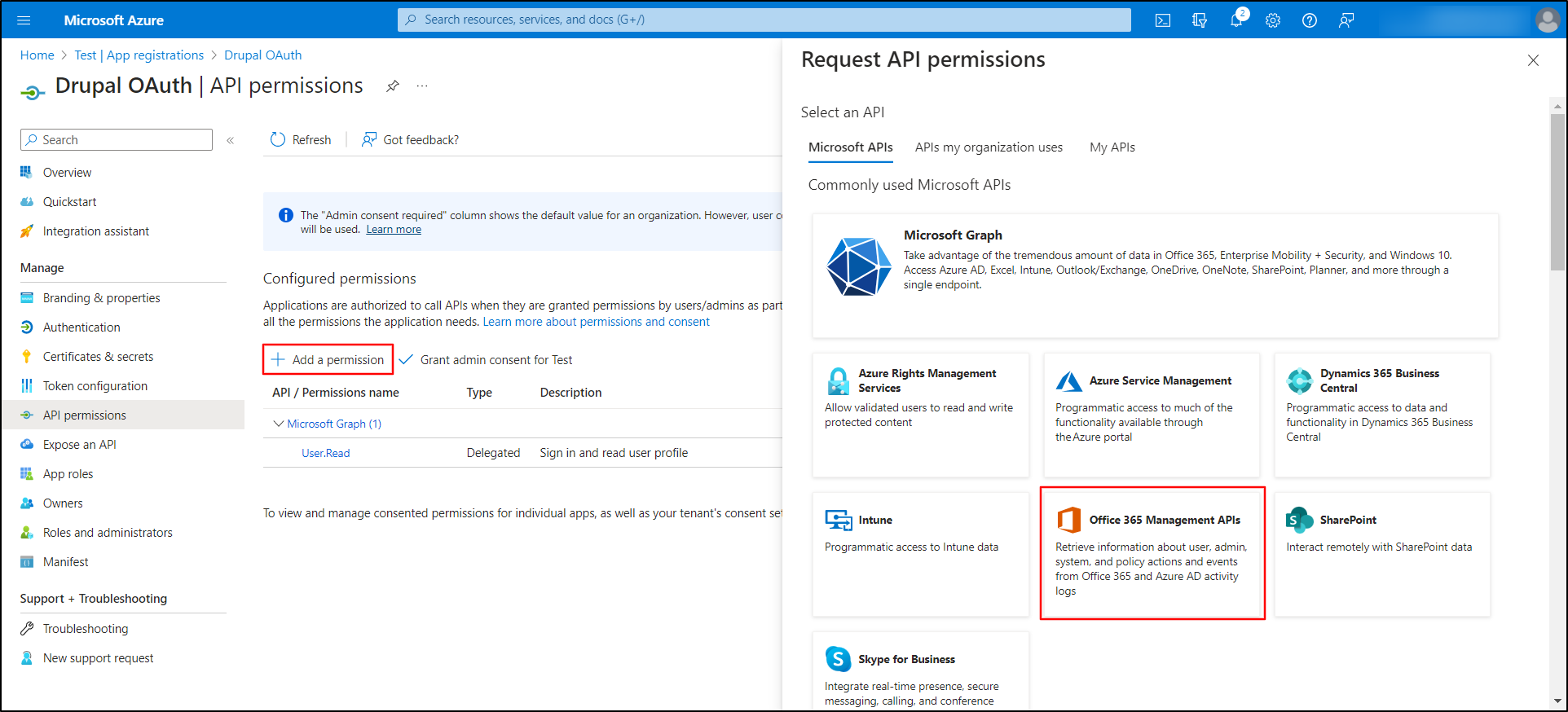
Task: Choose the SharePoint API tile
Action: (x=1382, y=553)
